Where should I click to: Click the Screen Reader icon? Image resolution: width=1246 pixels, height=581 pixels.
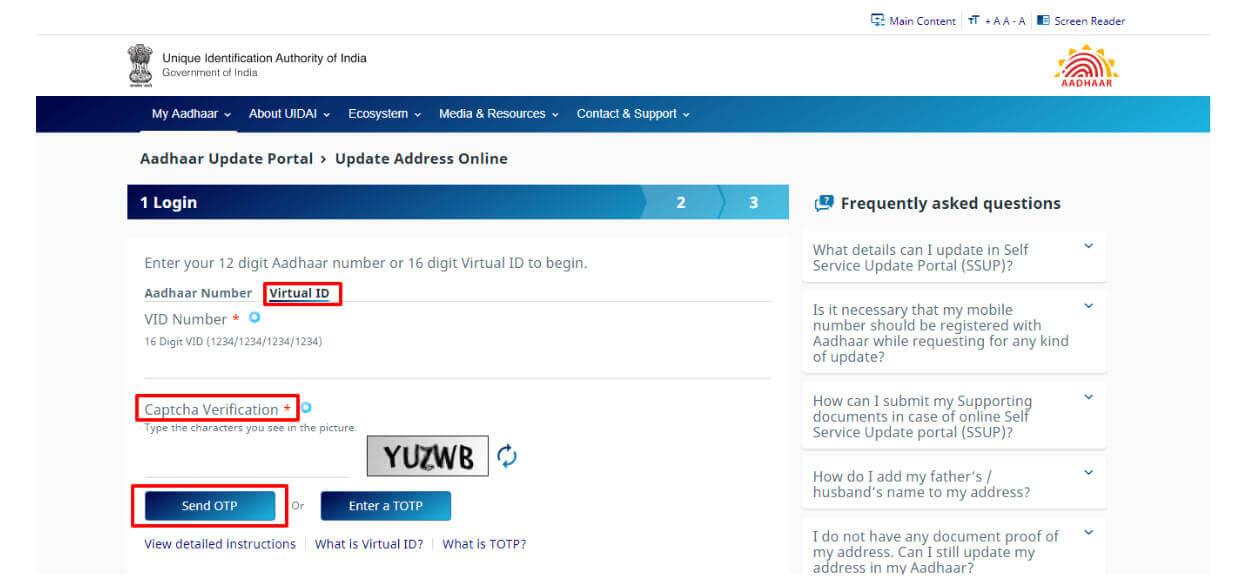click(1043, 20)
